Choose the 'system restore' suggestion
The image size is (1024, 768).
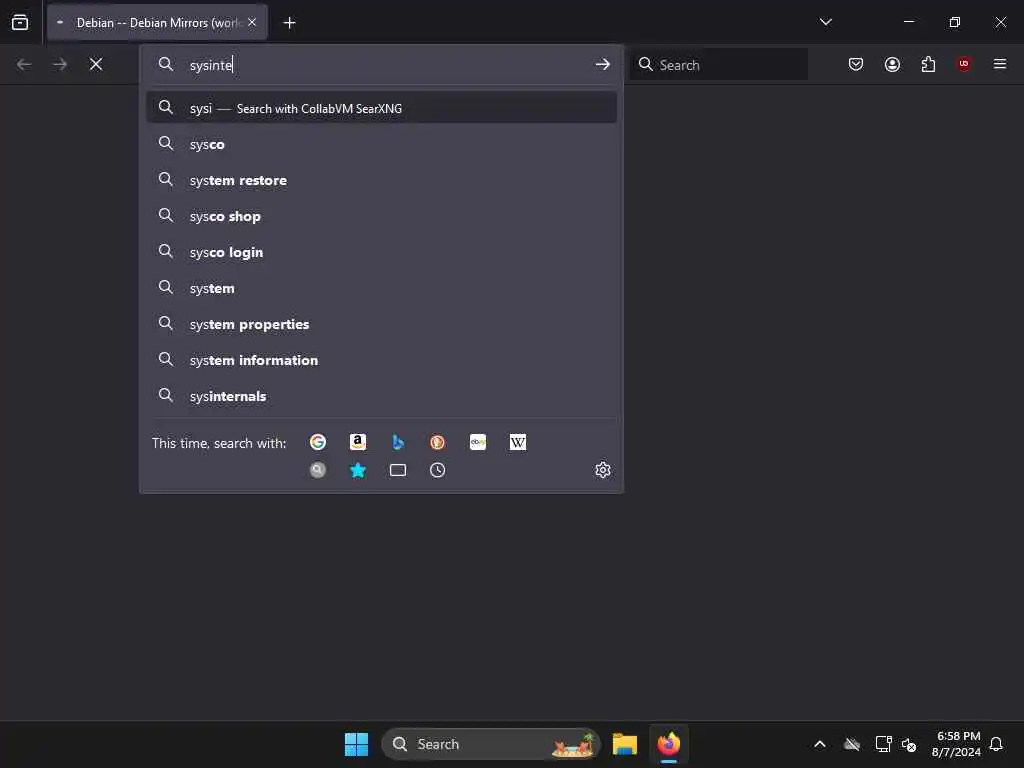pyautogui.click(x=381, y=180)
